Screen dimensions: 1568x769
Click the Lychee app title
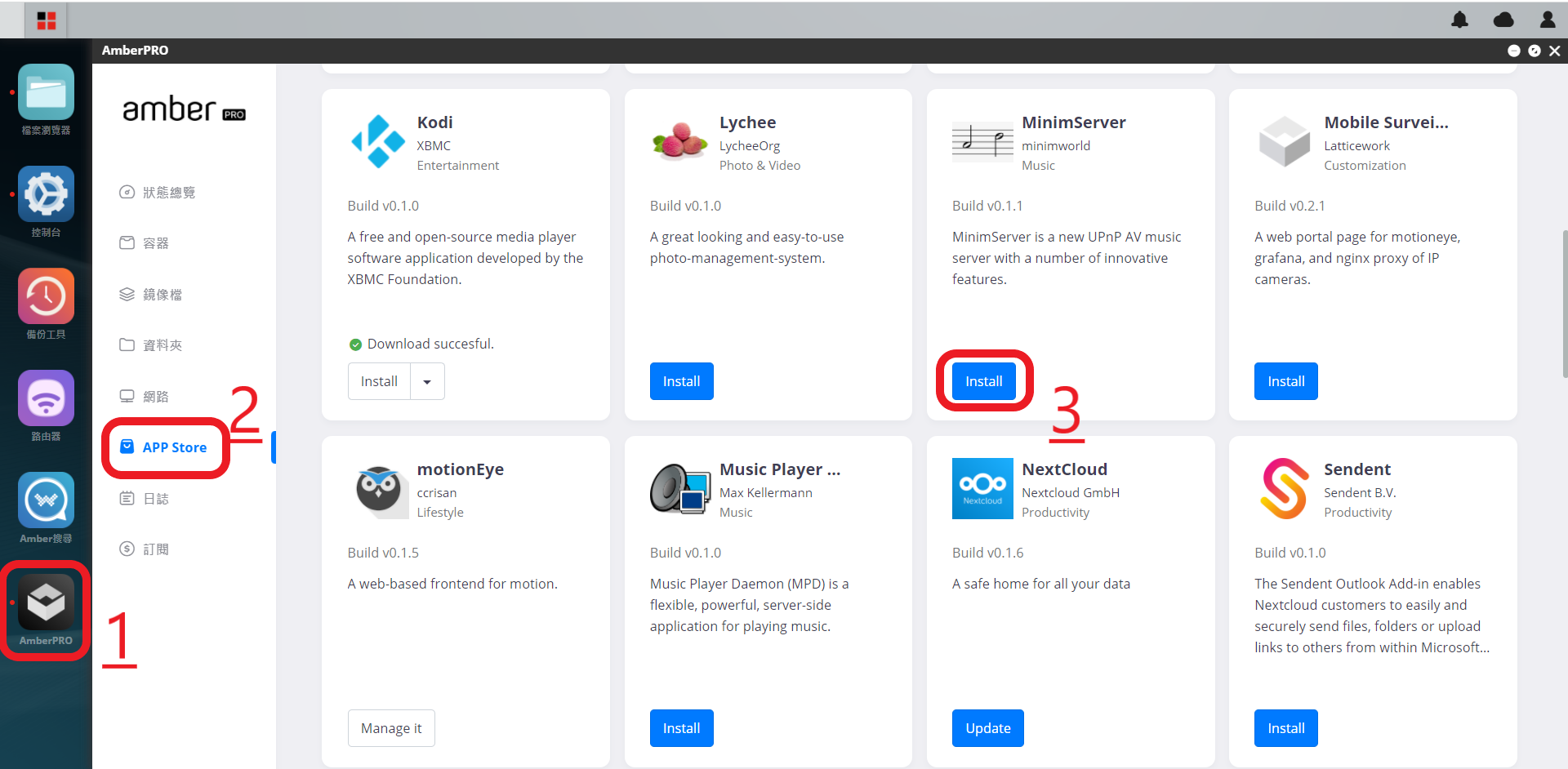tap(748, 122)
